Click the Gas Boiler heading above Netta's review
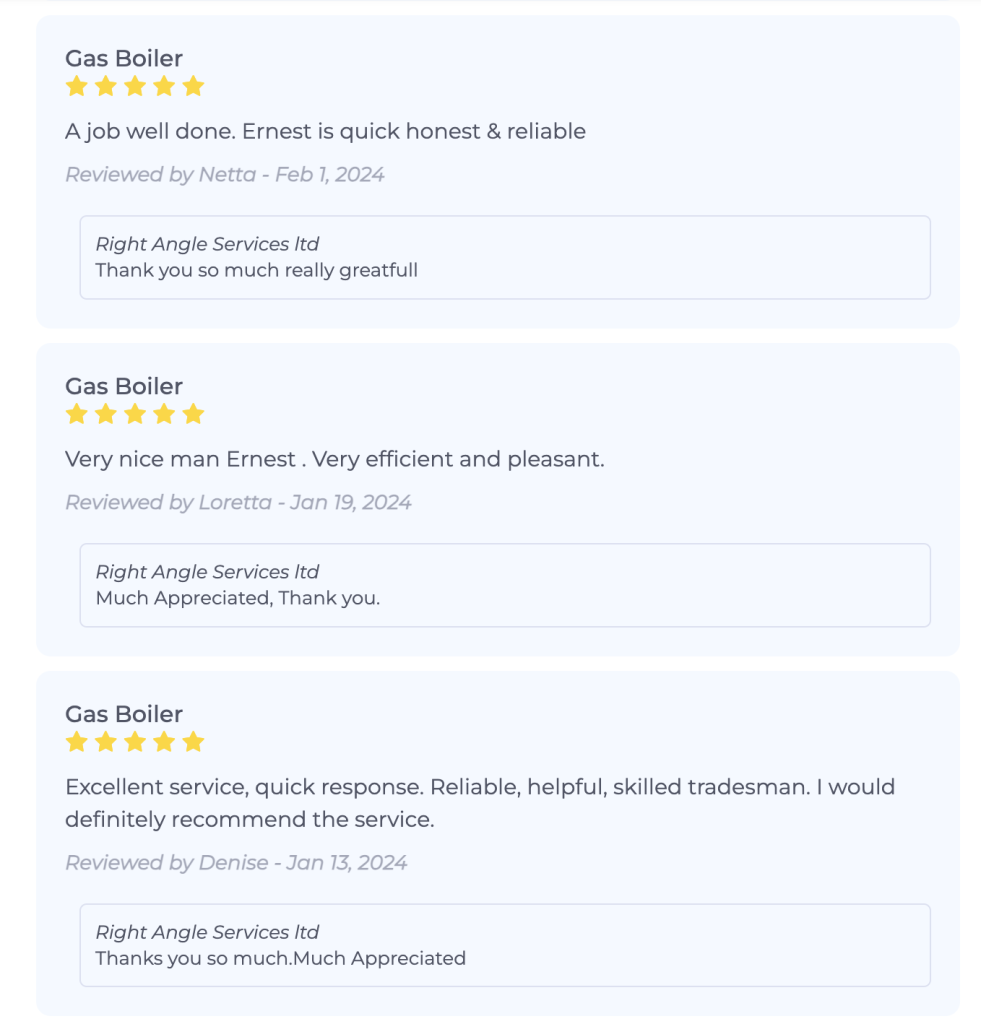Image resolution: width=981 pixels, height=1024 pixels. point(124,59)
